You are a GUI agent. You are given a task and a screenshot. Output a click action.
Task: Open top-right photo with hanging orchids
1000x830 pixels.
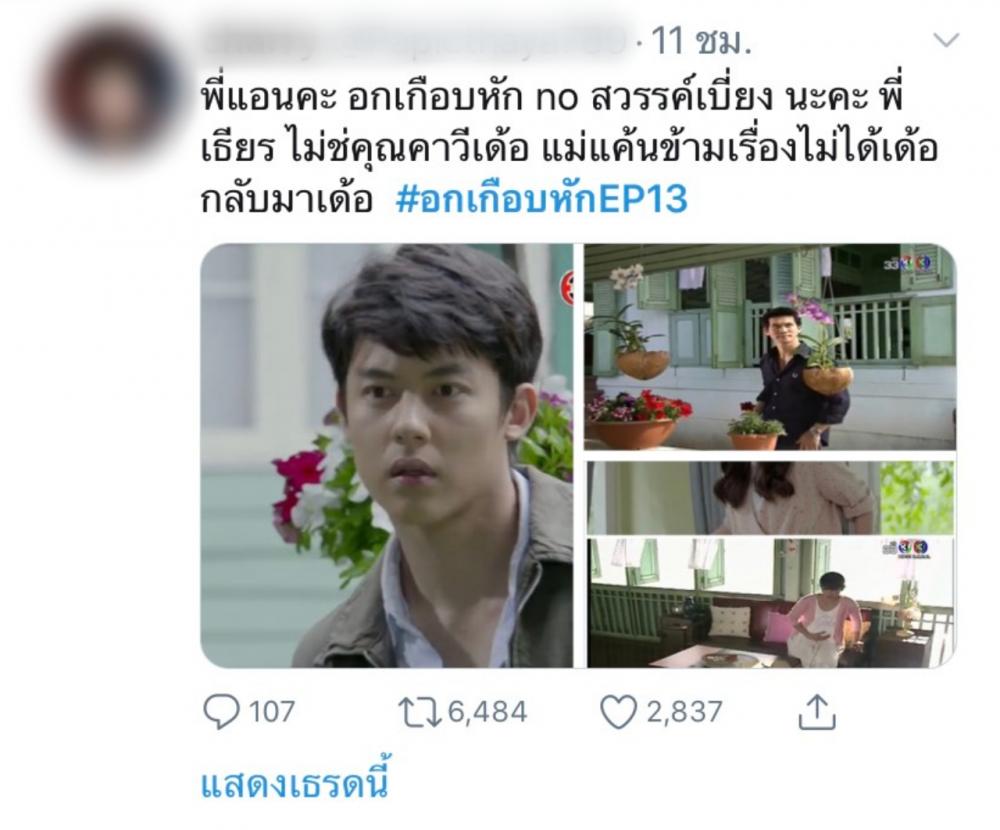click(x=770, y=347)
